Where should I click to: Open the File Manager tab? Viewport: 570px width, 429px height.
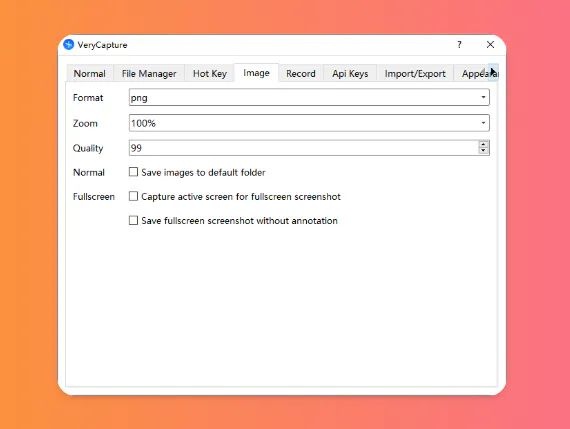[x=149, y=73]
